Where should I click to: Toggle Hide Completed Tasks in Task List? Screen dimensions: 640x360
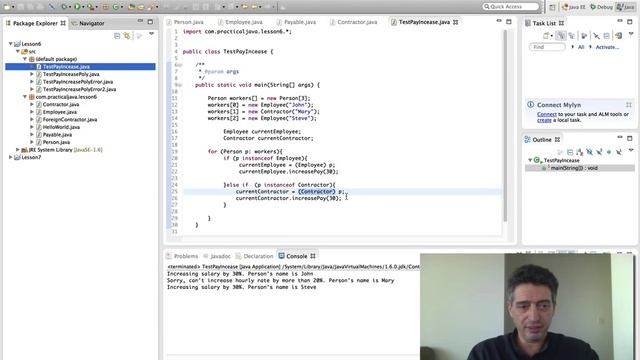pyautogui.click(x=596, y=36)
